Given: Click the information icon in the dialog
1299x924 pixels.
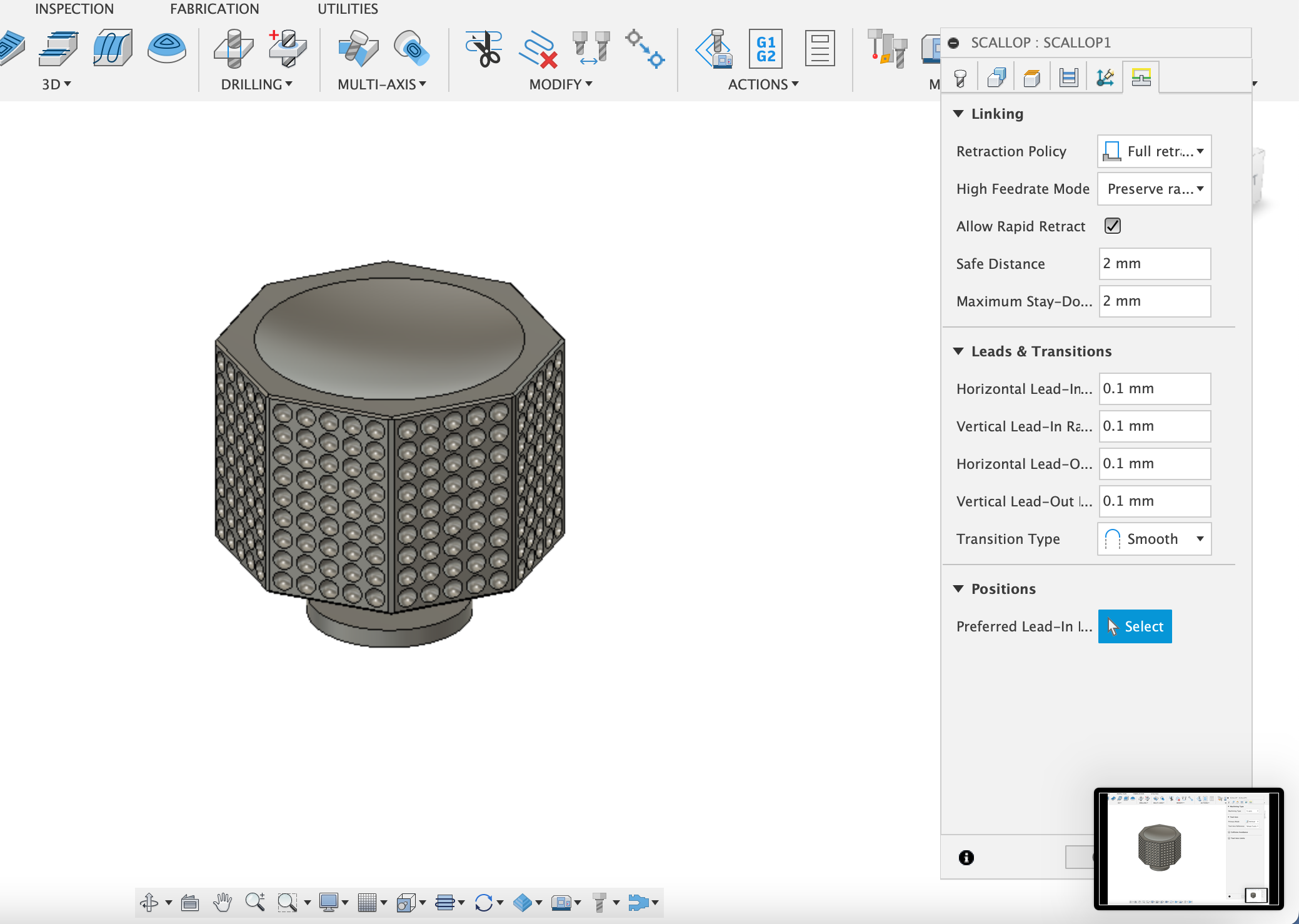Looking at the screenshot, I should (966, 857).
